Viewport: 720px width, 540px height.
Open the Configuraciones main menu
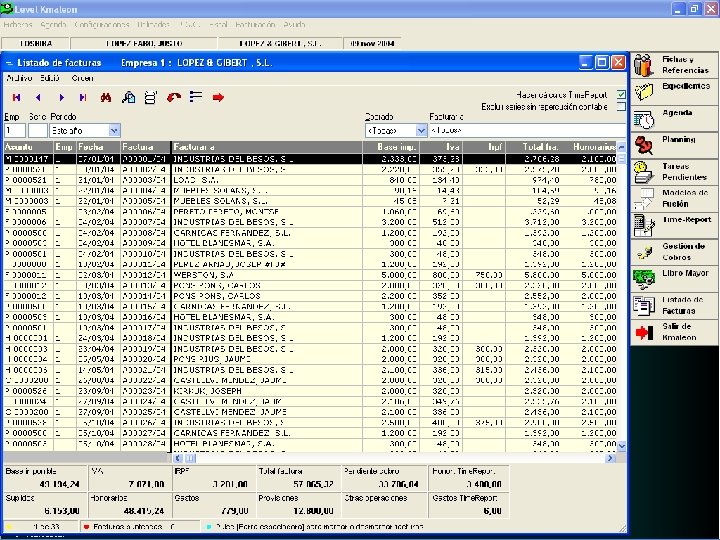tap(101, 24)
